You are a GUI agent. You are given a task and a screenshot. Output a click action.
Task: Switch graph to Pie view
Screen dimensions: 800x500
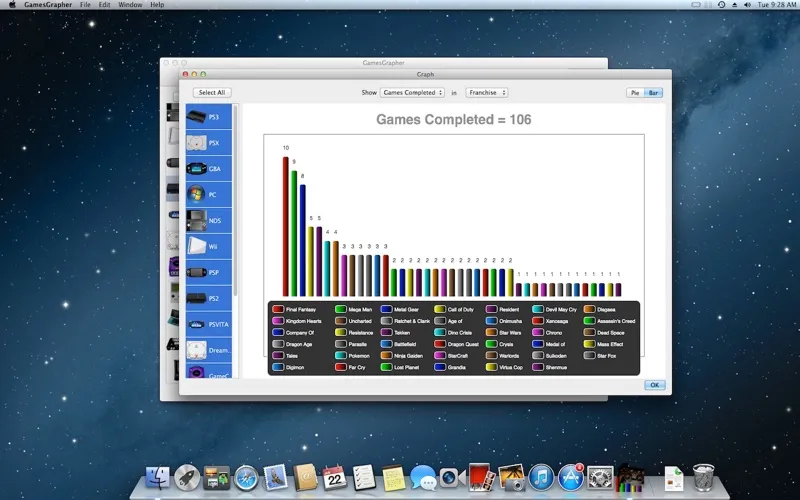pyautogui.click(x=635, y=93)
